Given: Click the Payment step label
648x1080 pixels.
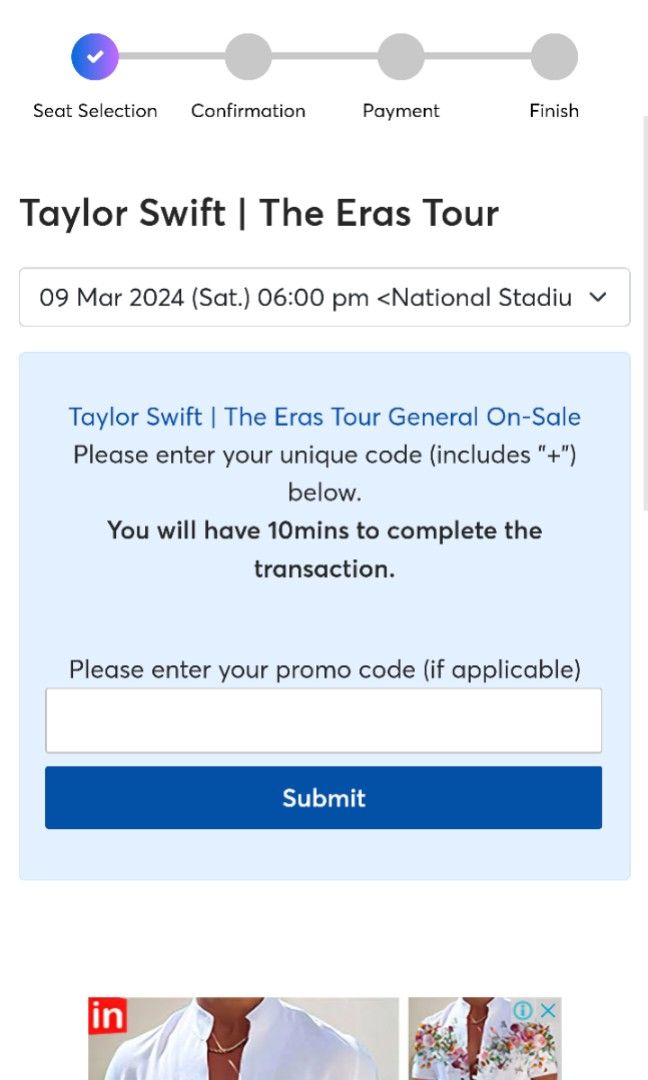Looking at the screenshot, I should pyautogui.click(x=400, y=110).
